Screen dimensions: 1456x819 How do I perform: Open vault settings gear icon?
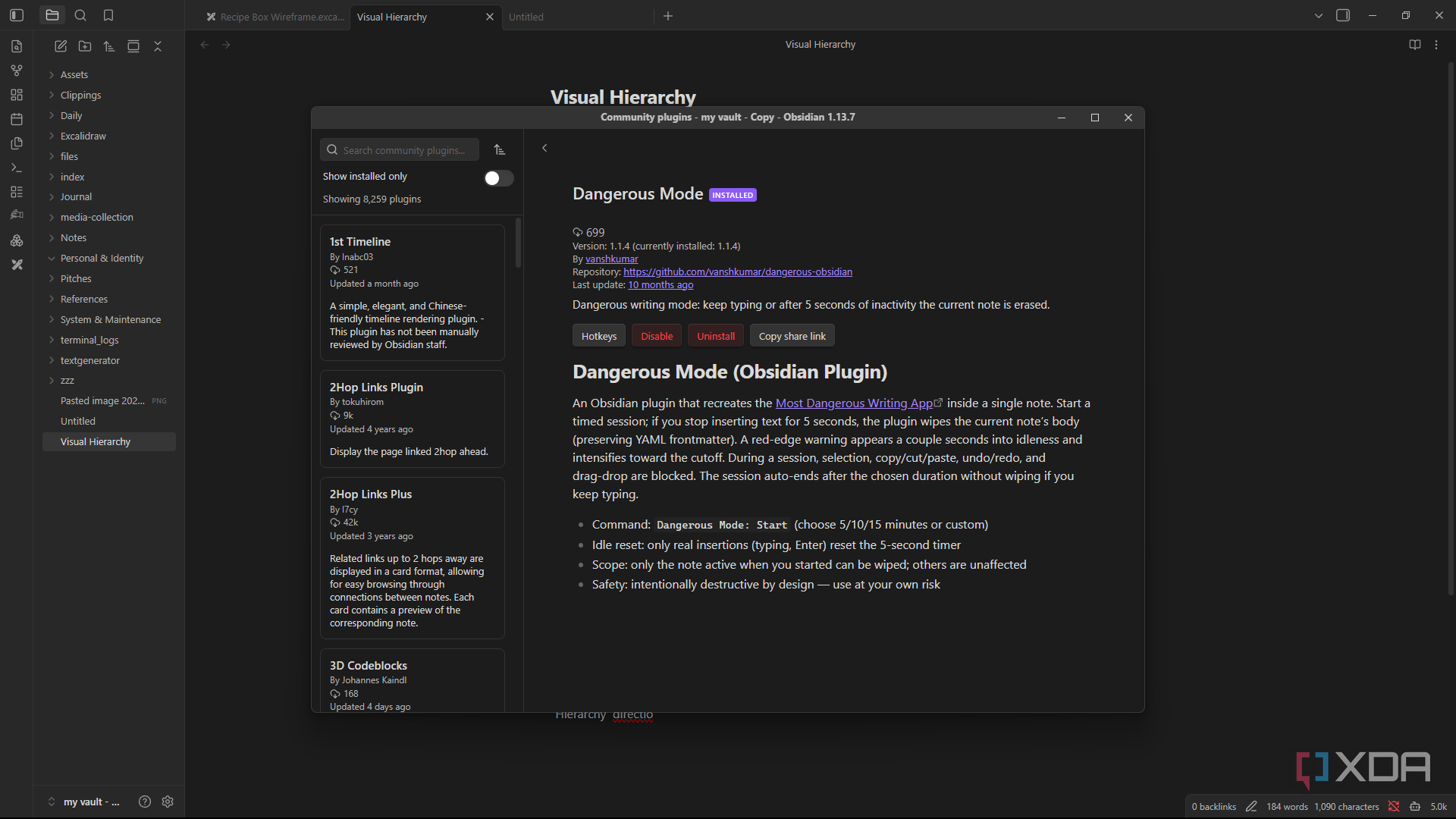(168, 802)
